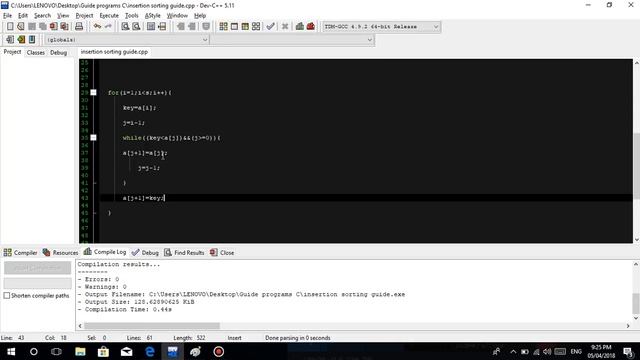Click the Save file toolbar icon
Image resolution: width=640 pixels, height=360 pixels.
(x=32, y=27)
